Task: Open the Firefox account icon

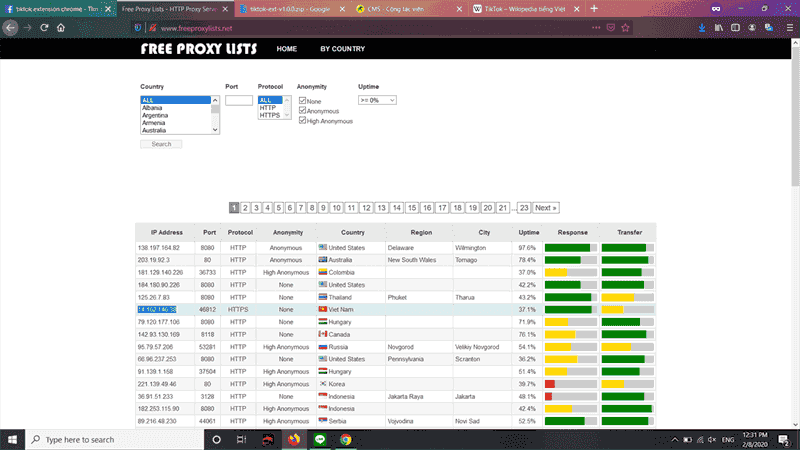Action: pos(752,28)
